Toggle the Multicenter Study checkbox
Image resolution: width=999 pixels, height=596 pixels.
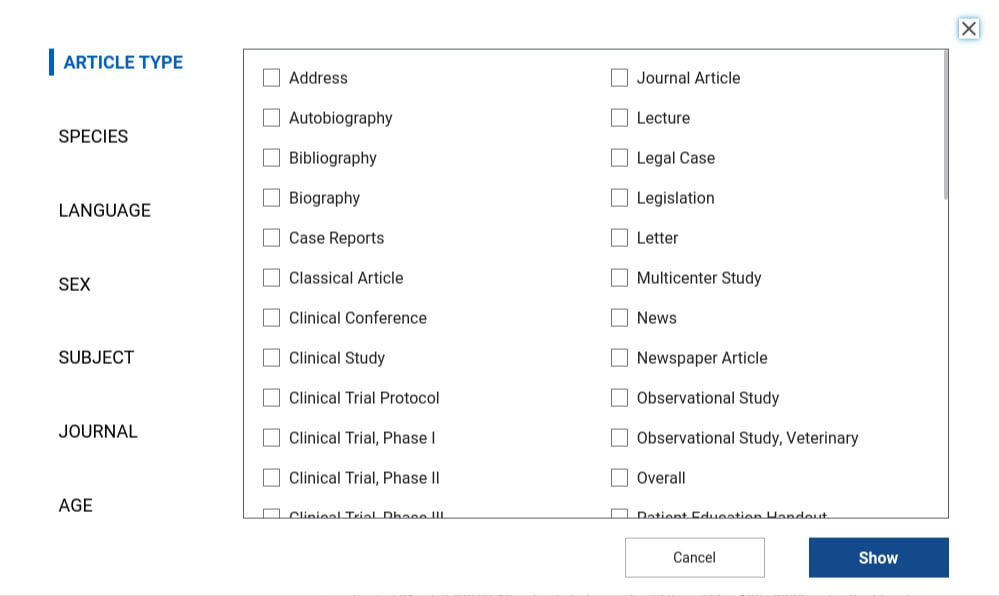pos(619,278)
